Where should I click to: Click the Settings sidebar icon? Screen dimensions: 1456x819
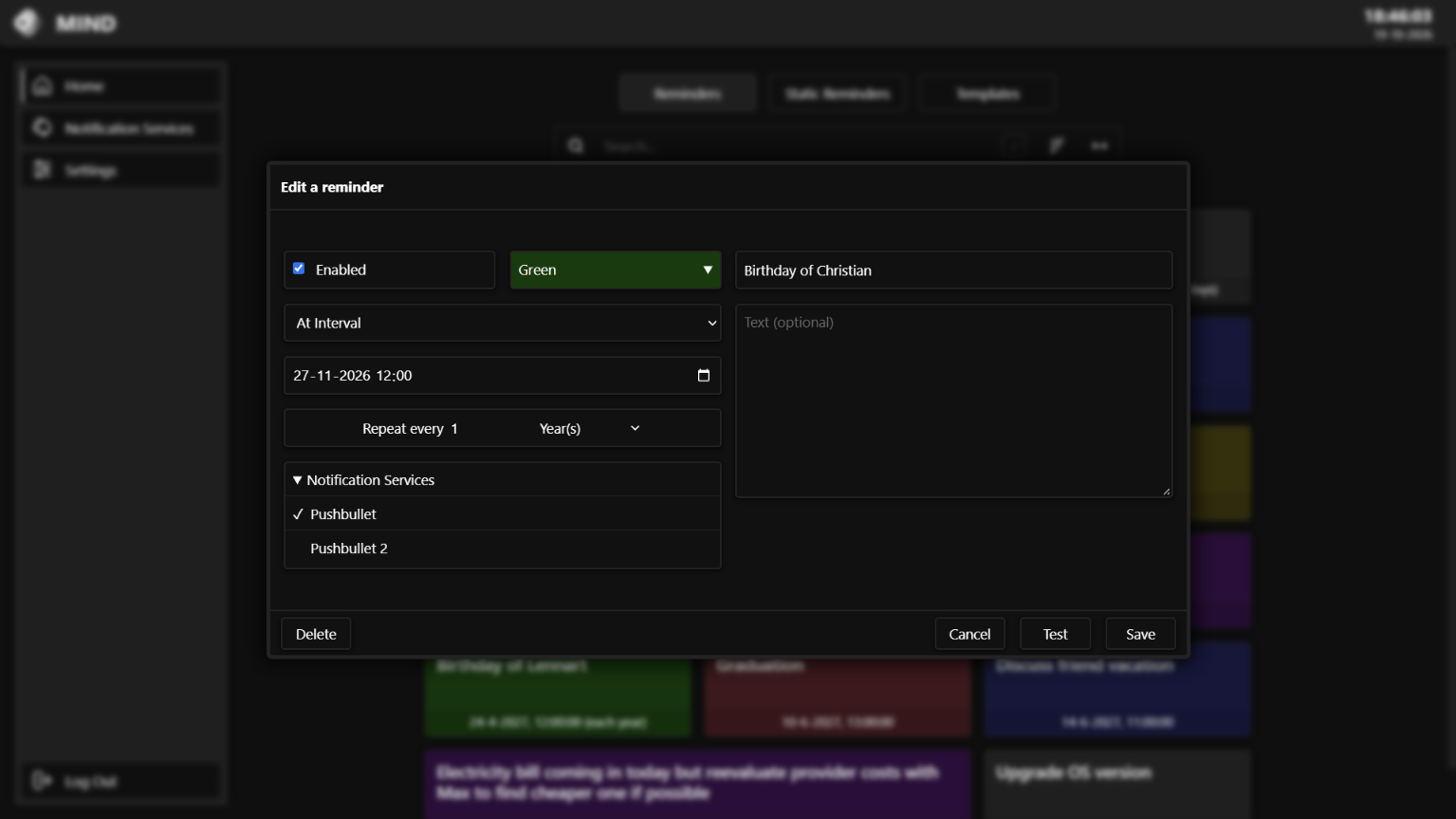click(x=42, y=170)
